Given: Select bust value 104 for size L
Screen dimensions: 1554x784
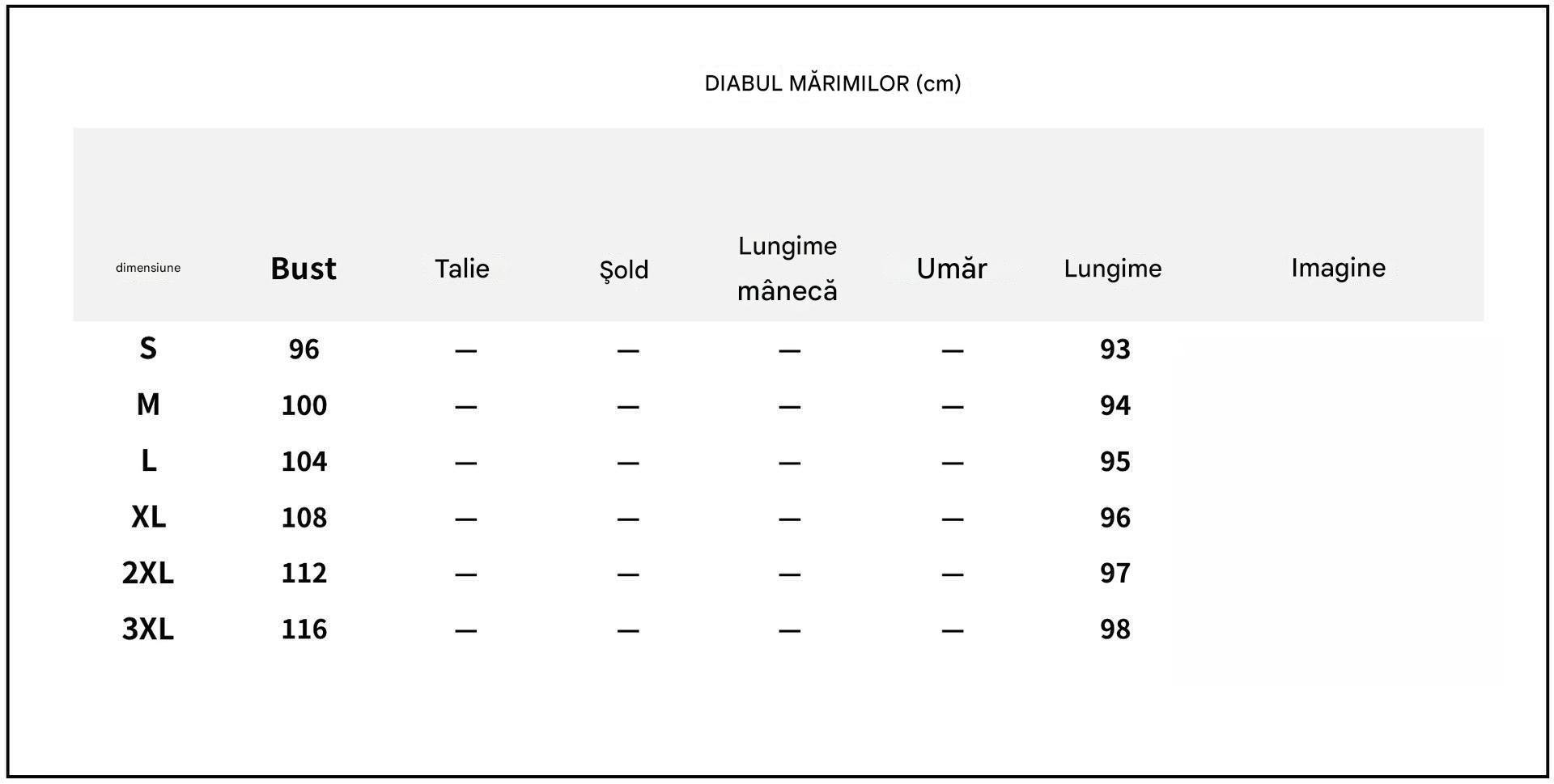Looking at the screenshot, I should (304, 461).
